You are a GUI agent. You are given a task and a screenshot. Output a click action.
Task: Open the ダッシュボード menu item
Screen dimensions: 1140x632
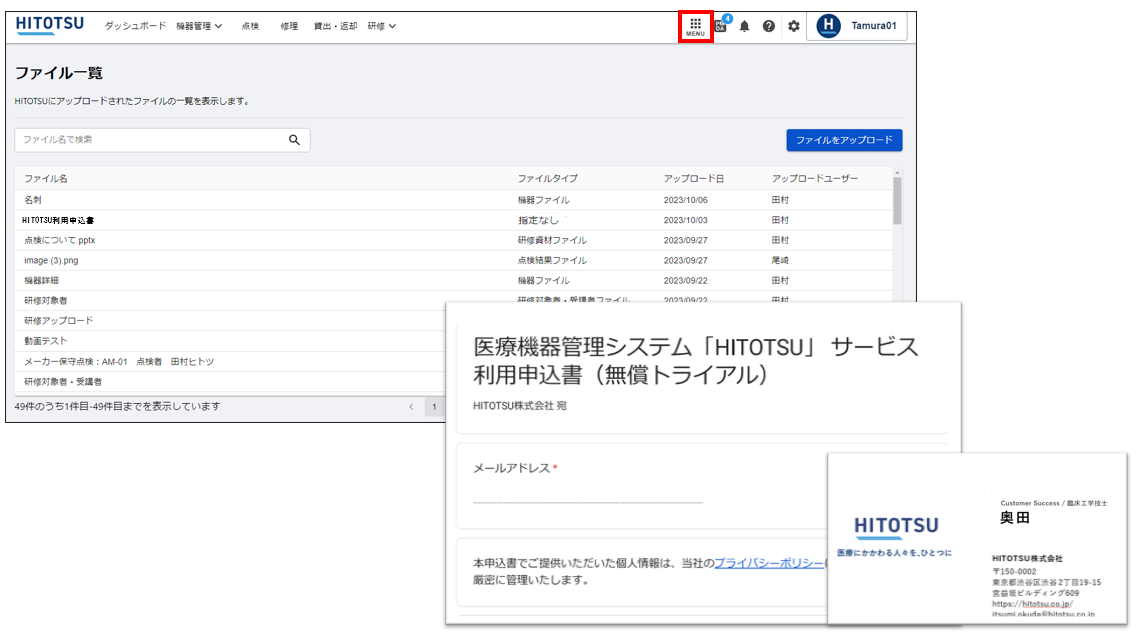tap(135, 26)
